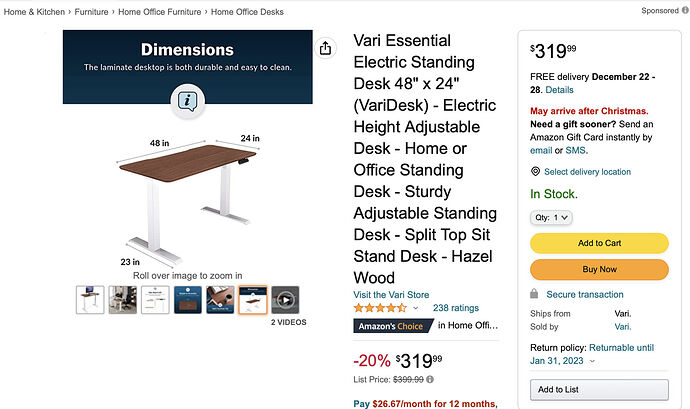Click the share icon beside product image
The image size is (690, 409).
coord(326,48)
